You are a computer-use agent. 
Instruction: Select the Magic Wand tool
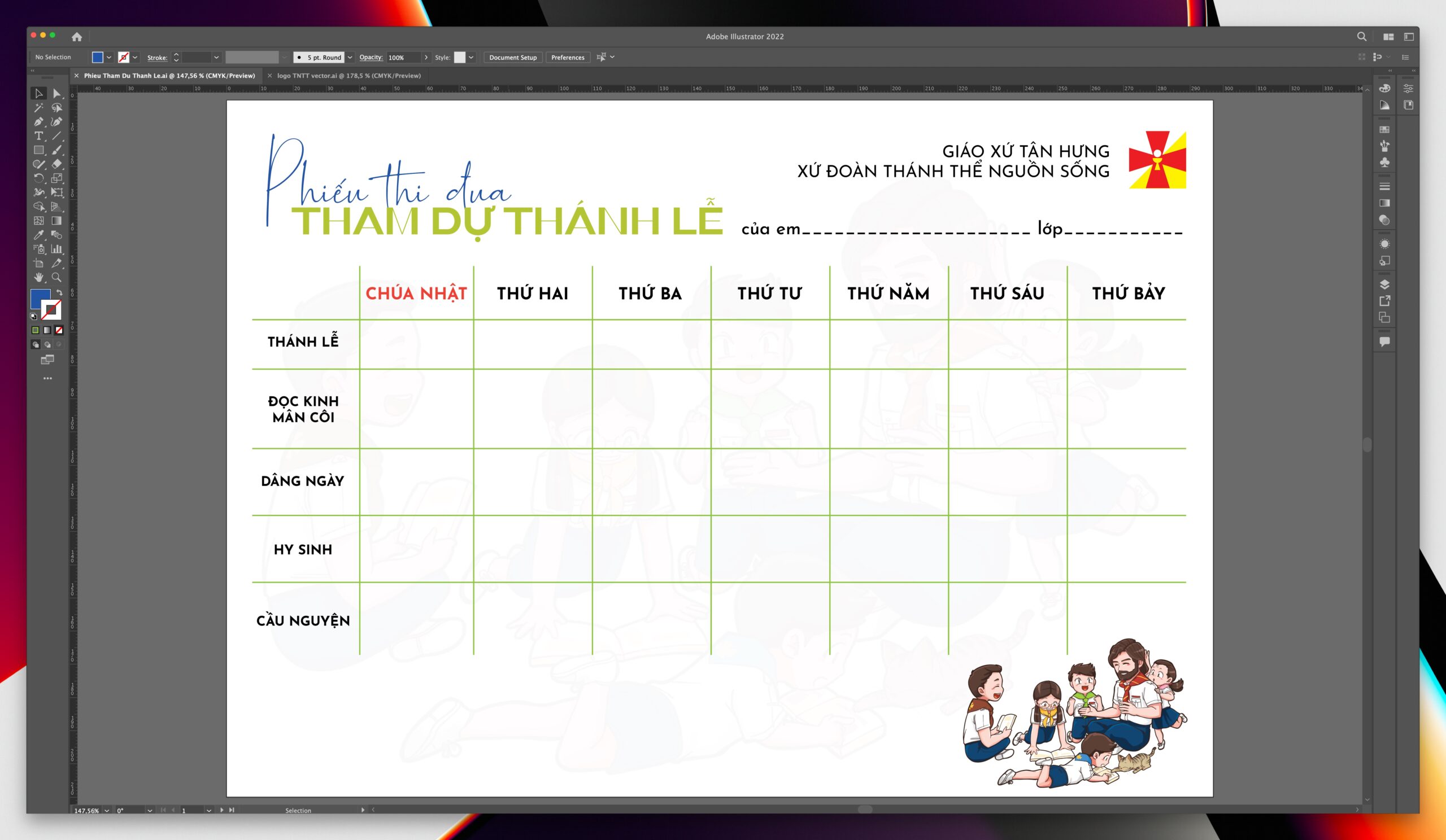[38, 108]
